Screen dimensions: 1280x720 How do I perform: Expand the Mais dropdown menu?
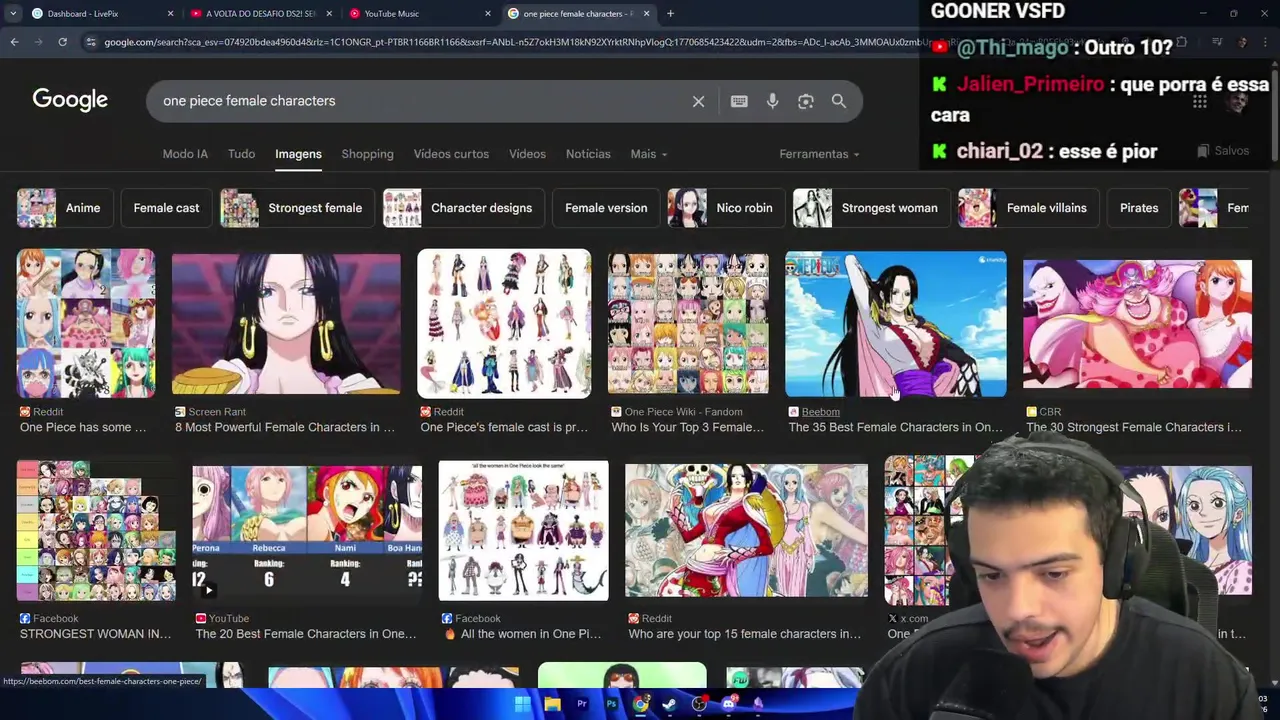tap(648, 154)
